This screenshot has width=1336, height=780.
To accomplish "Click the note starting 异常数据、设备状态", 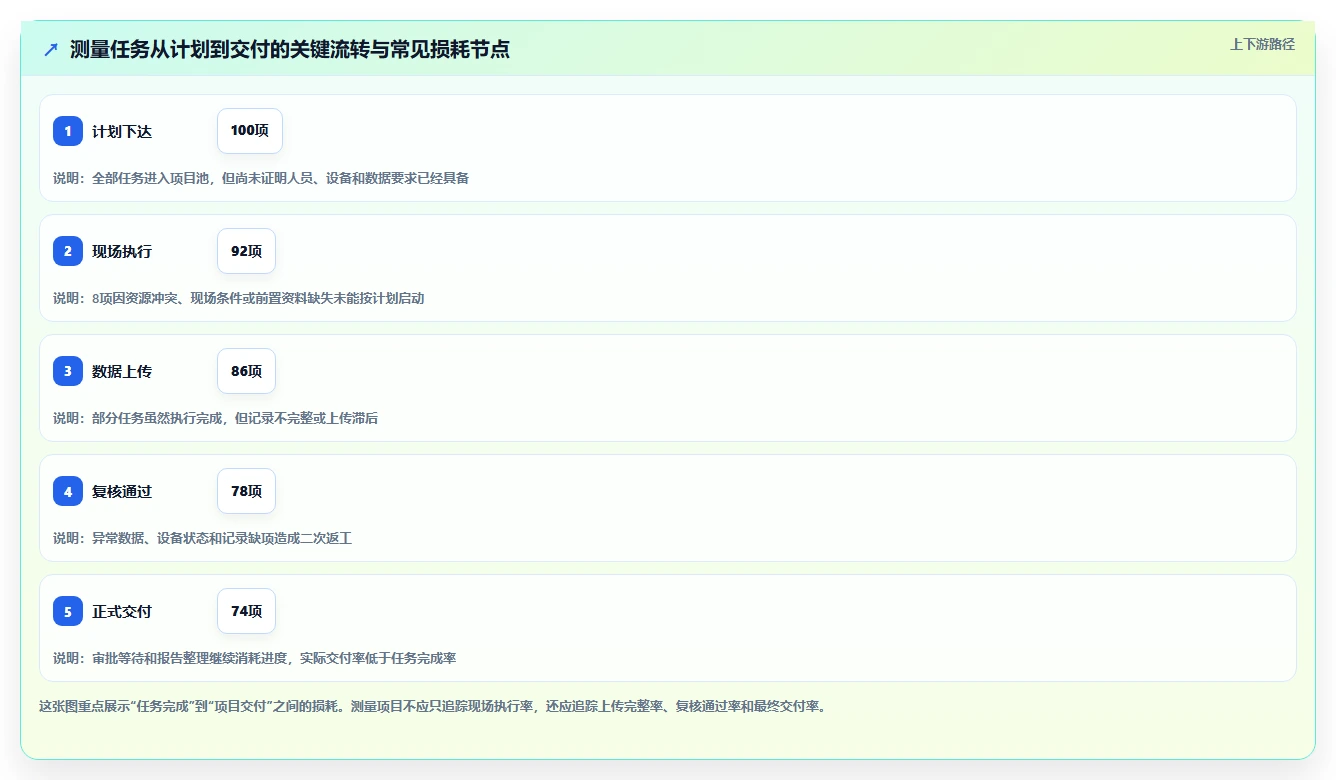I will [202, 538].
